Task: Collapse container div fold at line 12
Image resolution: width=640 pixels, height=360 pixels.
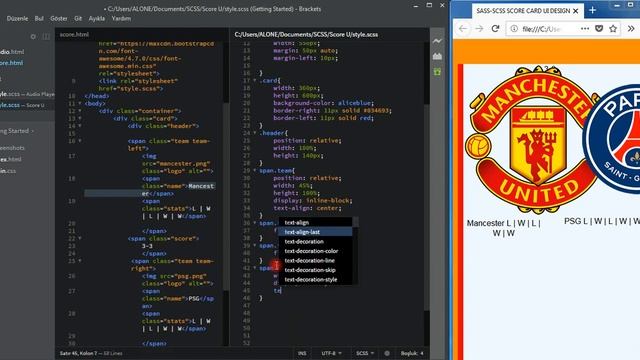Action: tap(80, 111)
